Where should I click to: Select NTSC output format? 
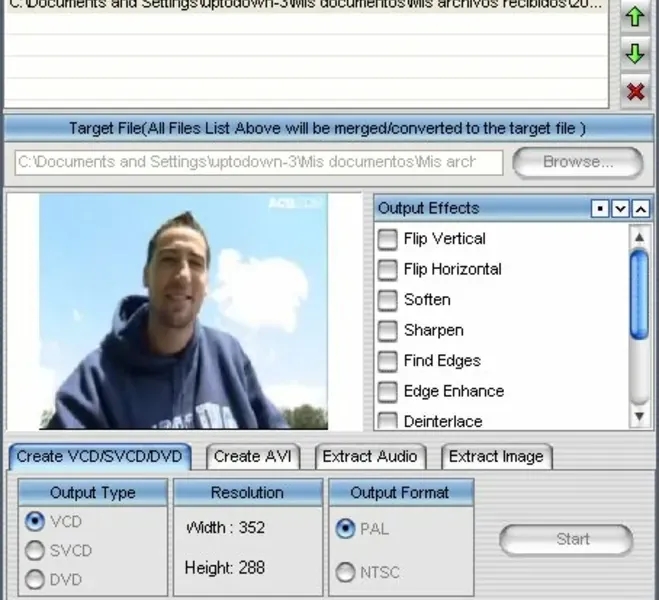(345, 572)
